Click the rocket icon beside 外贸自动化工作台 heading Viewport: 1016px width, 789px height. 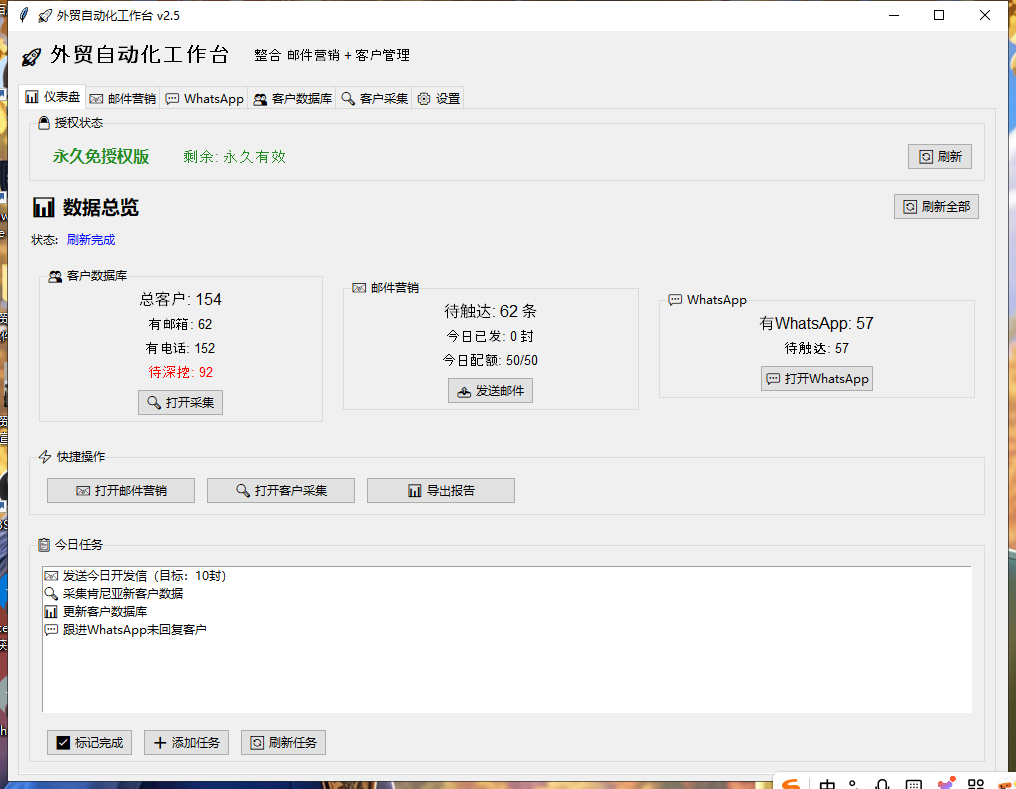[31, 56]
